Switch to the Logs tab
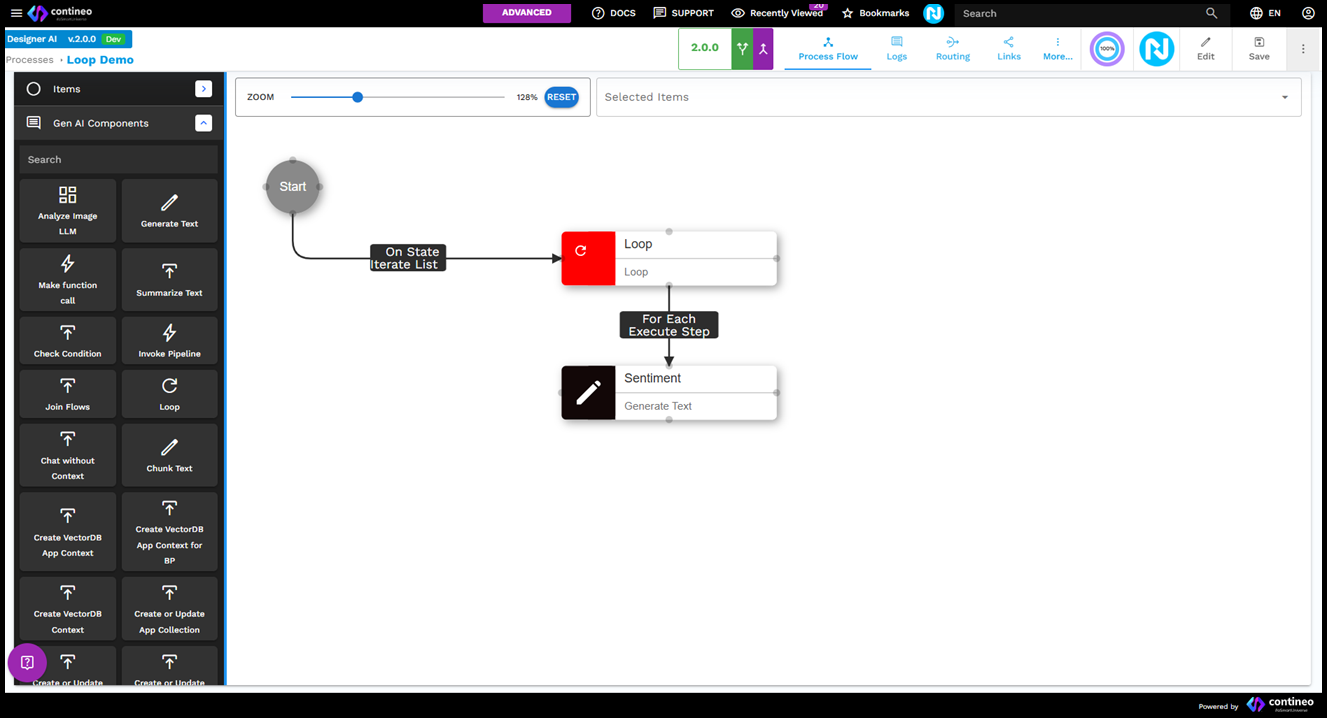The height and width of the screenshot is (718, 1327). (897, 48)
